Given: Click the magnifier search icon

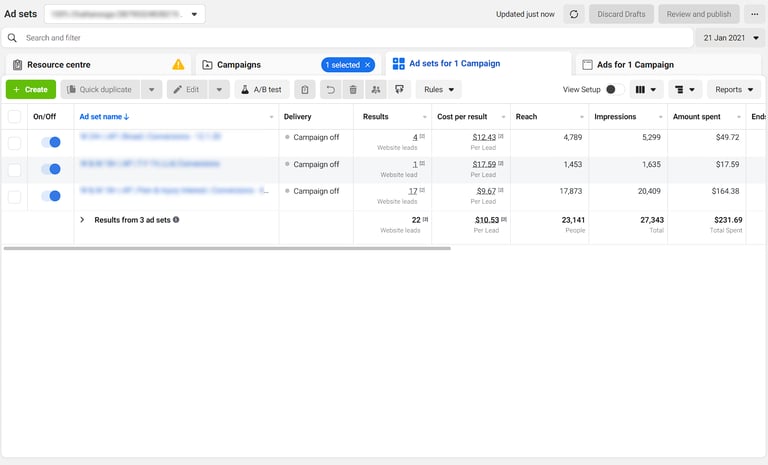Looking at the screenshot, I should [12, 38].
